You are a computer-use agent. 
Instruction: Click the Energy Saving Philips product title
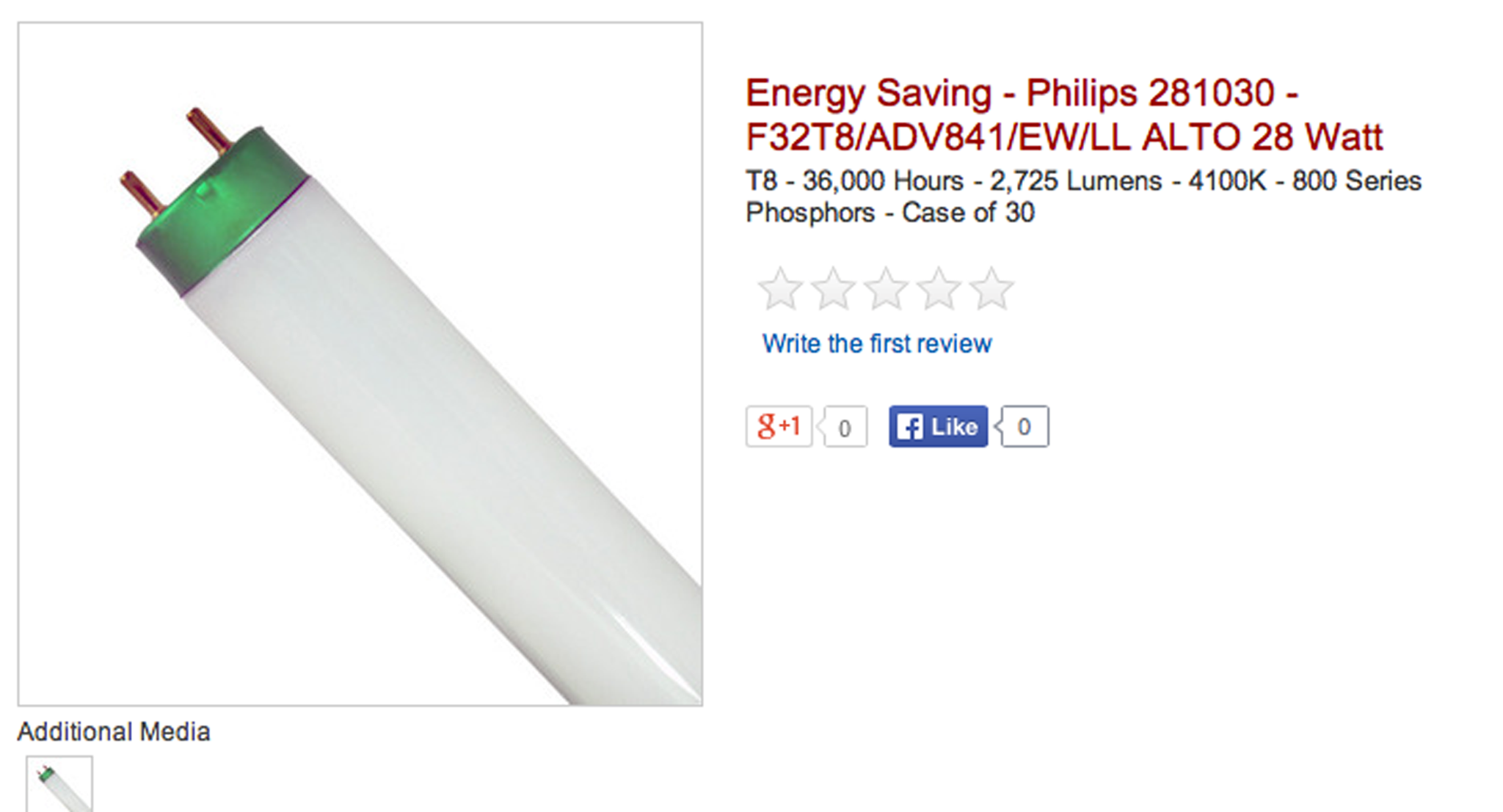point(1064,114)
